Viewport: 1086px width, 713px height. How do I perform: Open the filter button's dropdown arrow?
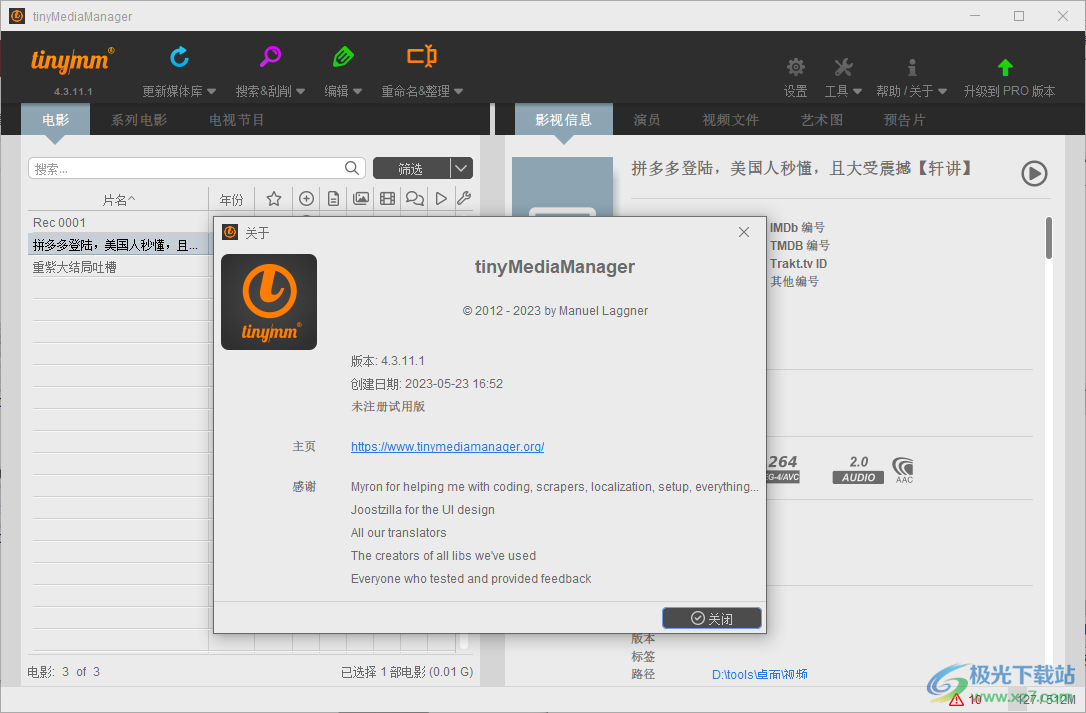[462, 168]
